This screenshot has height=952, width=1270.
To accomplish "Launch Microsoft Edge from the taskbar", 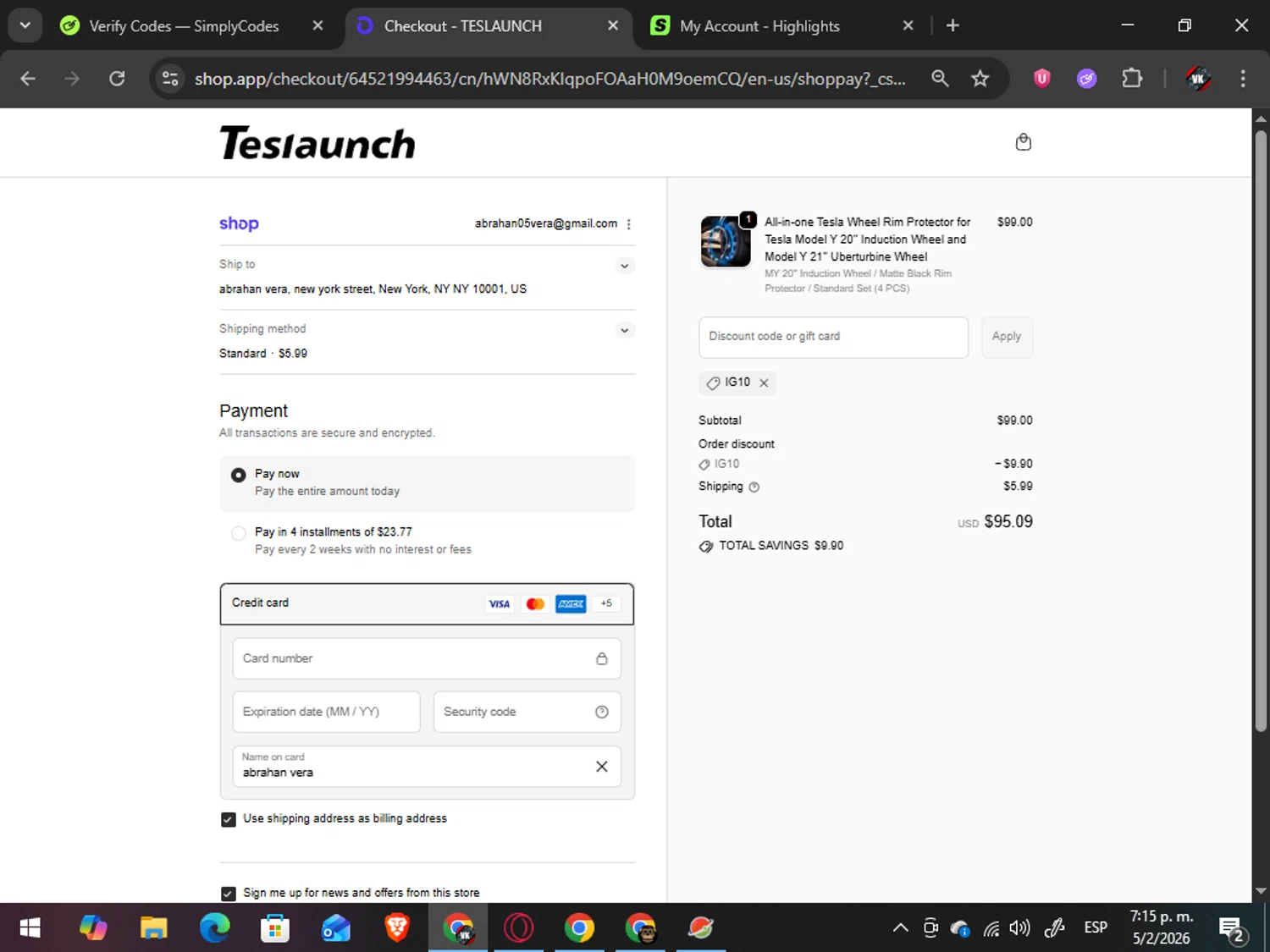I will (x=214, y=928).
